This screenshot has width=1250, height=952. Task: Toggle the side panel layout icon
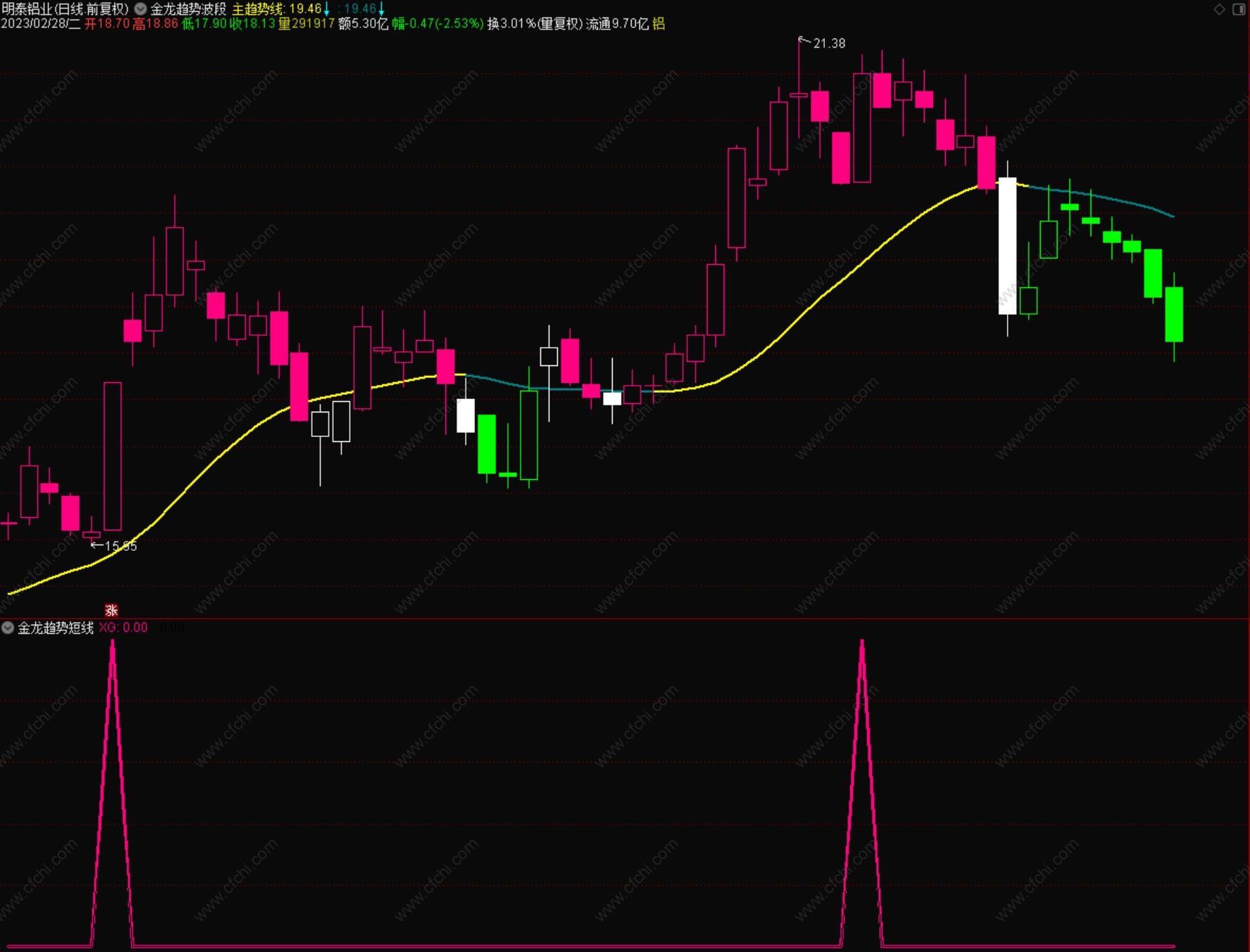pos(1239,9)
